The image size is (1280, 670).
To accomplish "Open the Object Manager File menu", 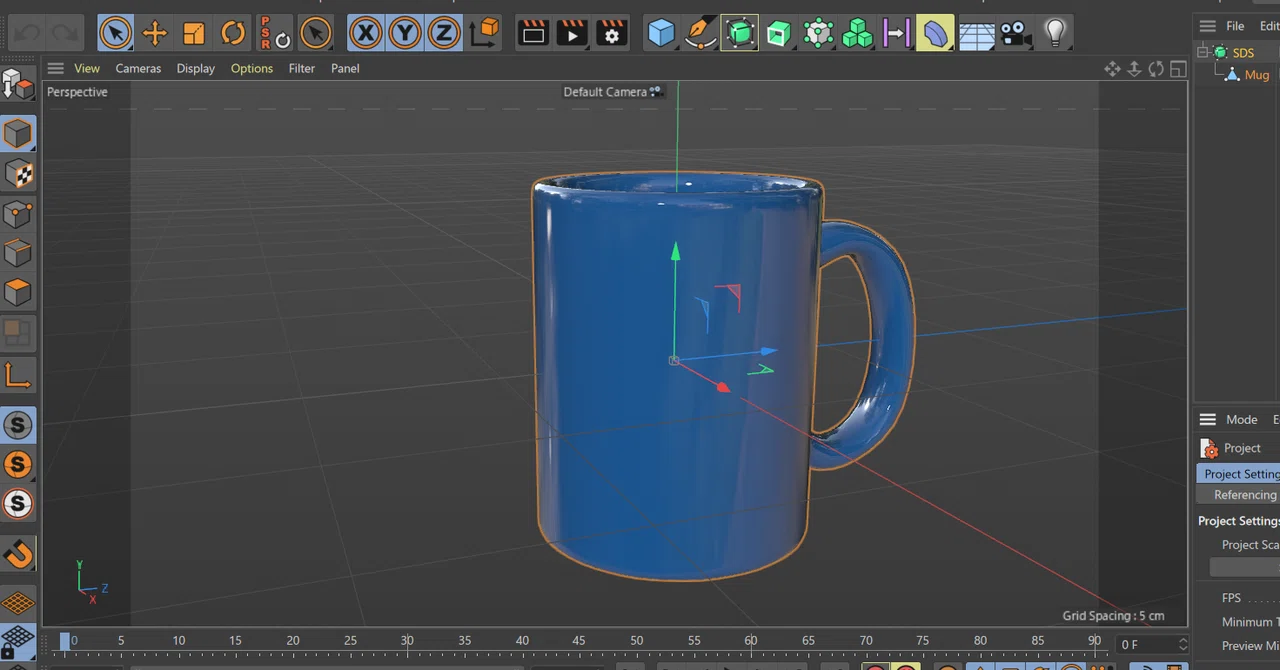I will pyautogui.click(x=1235, y=26).
